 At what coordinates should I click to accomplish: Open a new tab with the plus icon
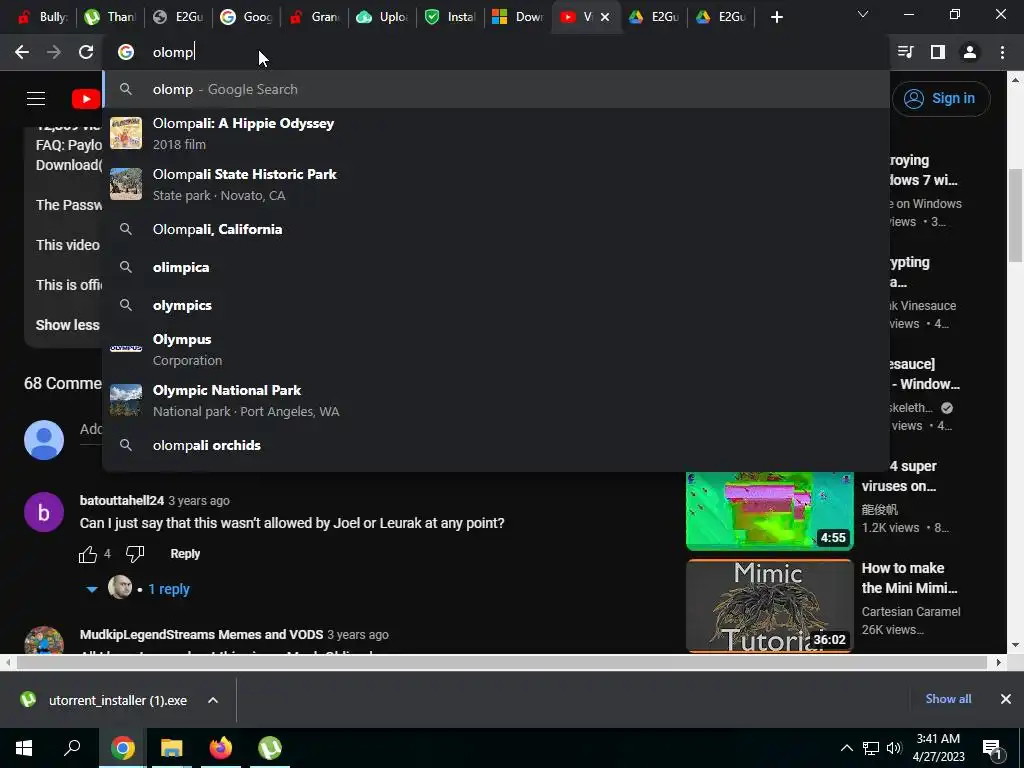(x=776, y=18)
